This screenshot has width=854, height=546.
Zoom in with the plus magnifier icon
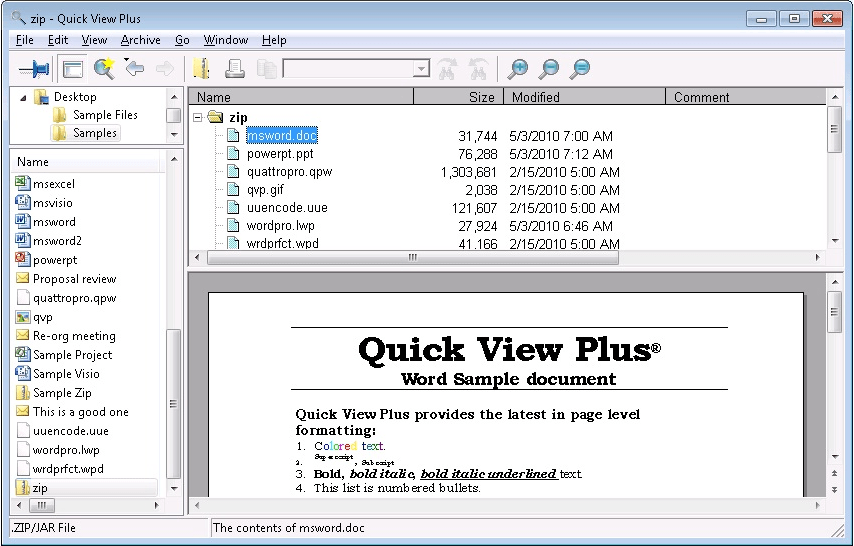coord(517,69)
